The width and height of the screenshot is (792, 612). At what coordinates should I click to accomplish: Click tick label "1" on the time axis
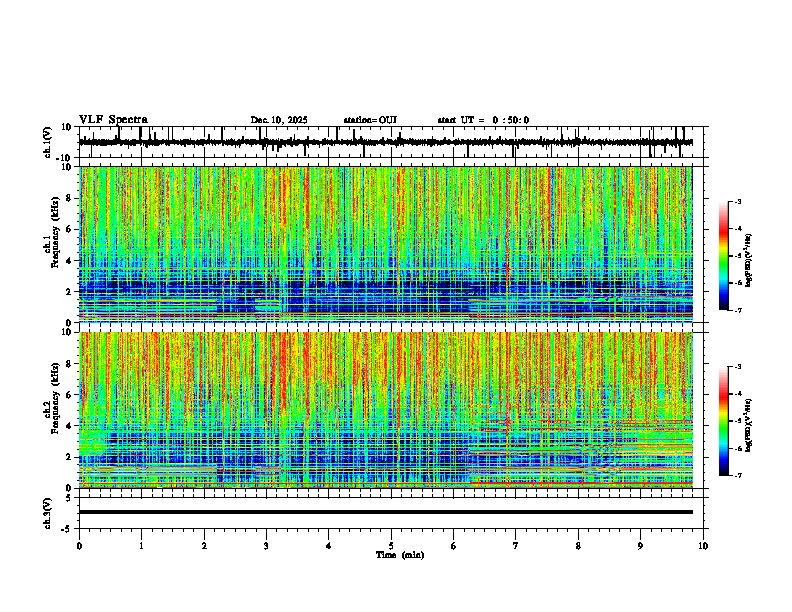(141, 546)
